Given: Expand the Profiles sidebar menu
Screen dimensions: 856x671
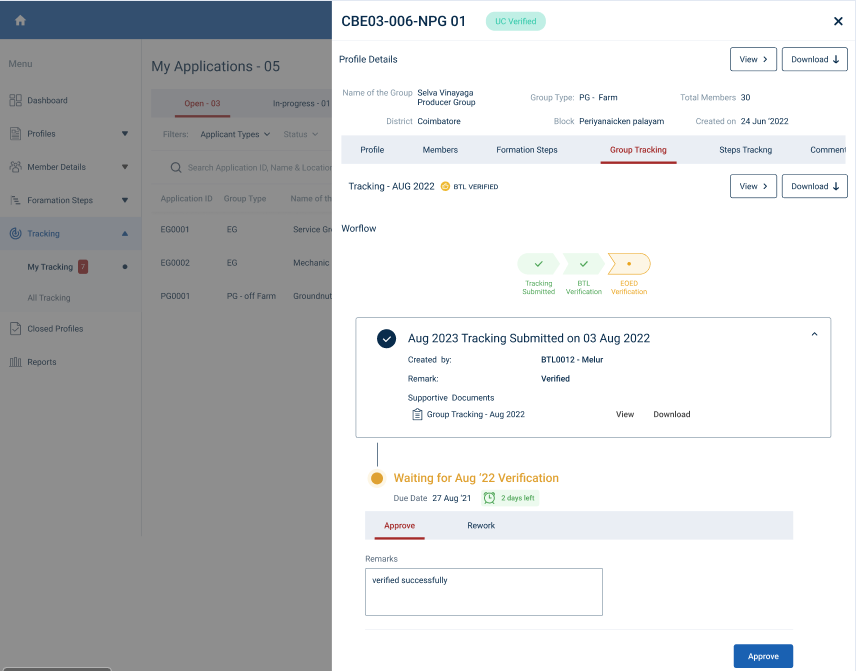Looking at the screenshot, I should point(125,134).
